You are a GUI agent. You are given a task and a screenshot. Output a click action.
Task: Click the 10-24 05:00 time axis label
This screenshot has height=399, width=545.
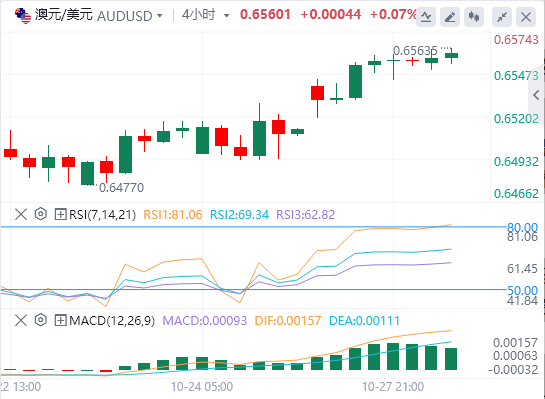(x=202, y=386)
